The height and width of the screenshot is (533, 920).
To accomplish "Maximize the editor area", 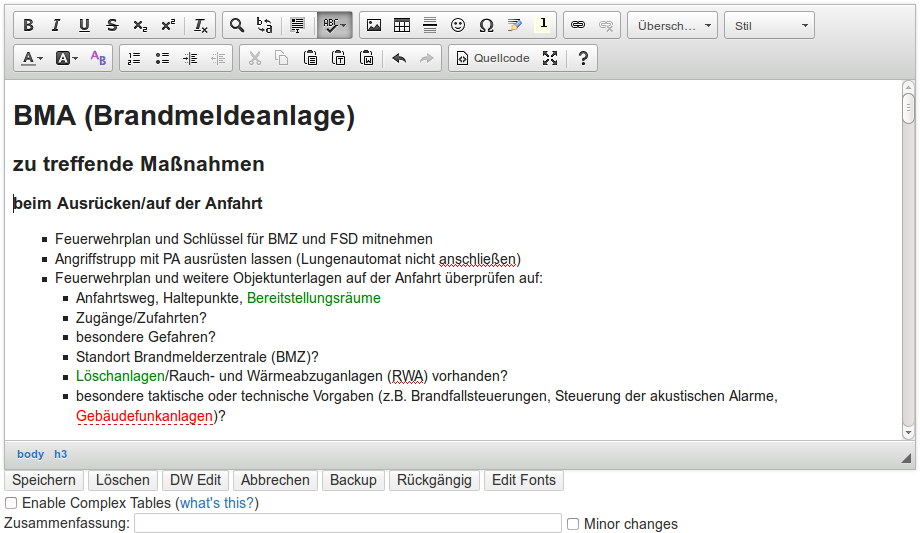I will tap(549, 58).
